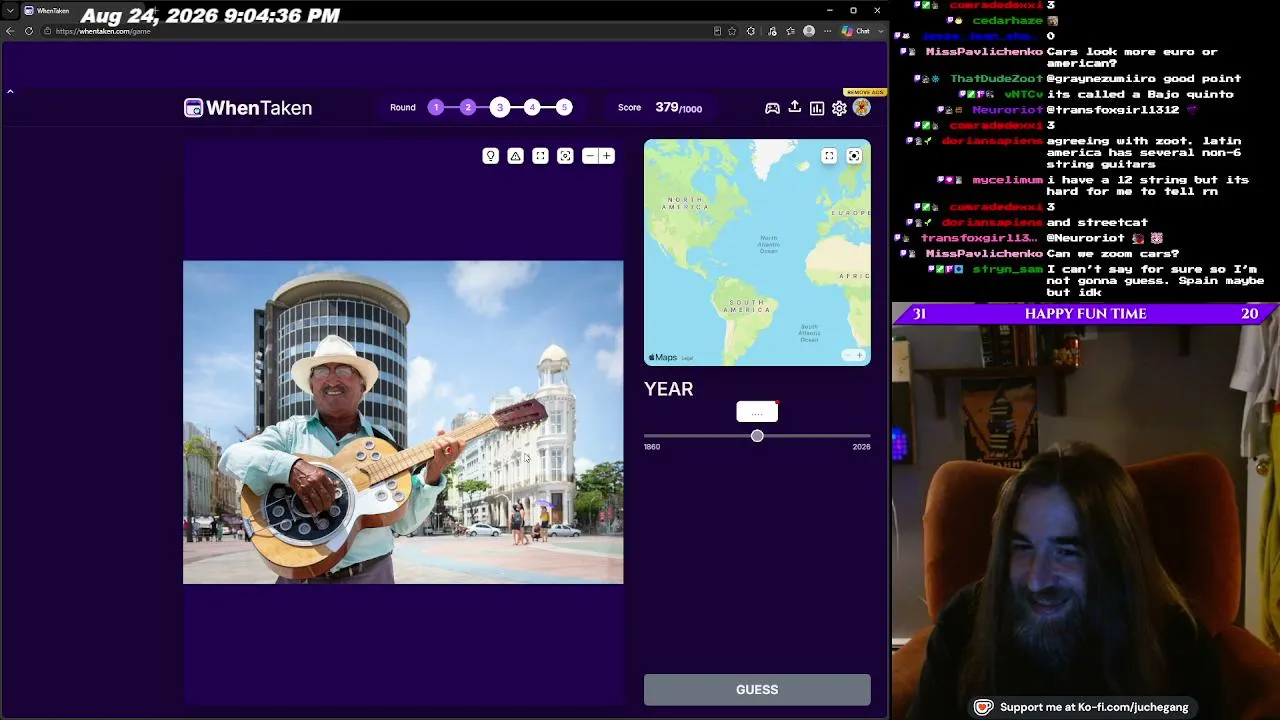
Task: Click the HAPPY FUN TIME banner
Action: coord(1085,314)
